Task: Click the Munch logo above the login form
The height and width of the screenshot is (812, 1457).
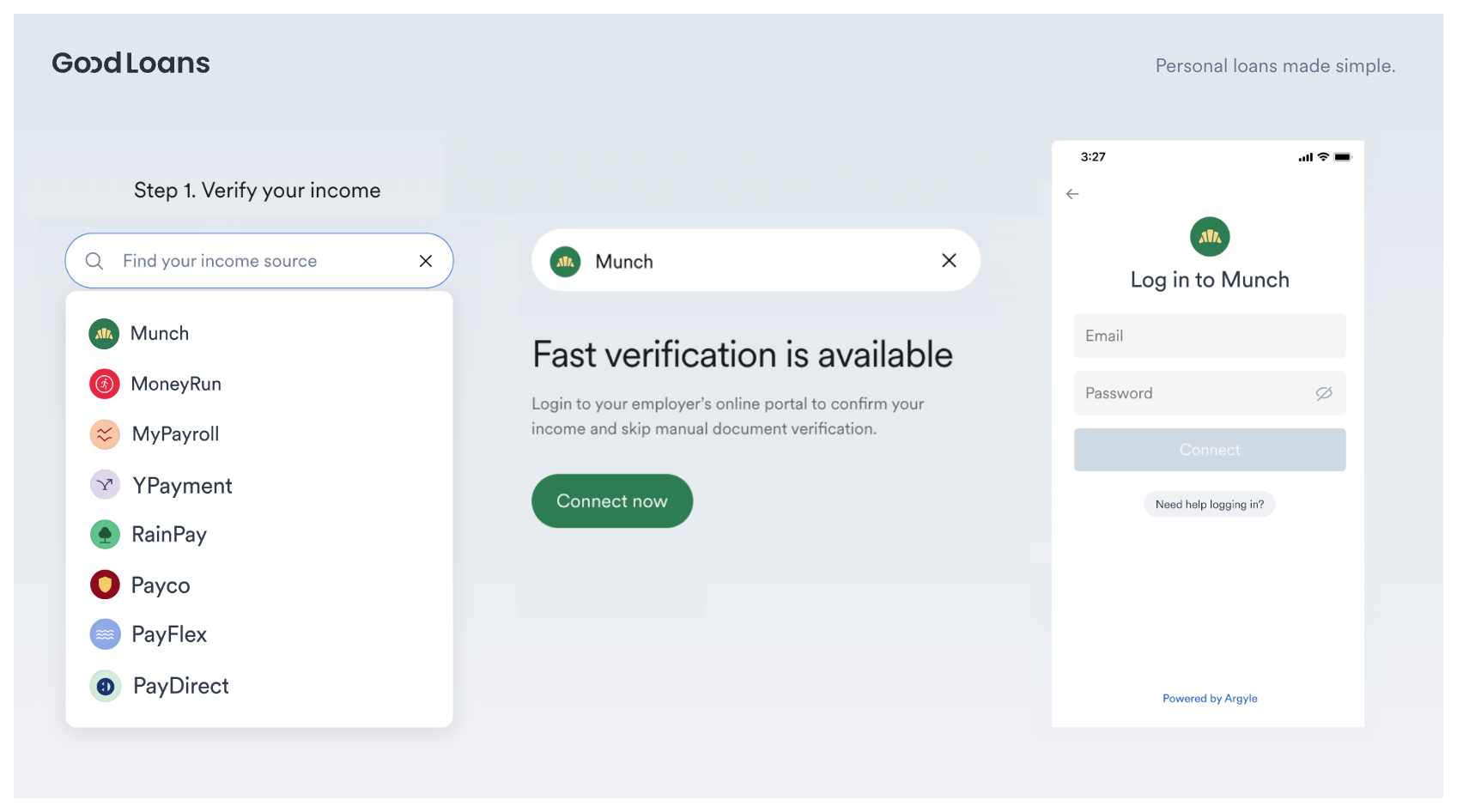Action: (1210, 237)
